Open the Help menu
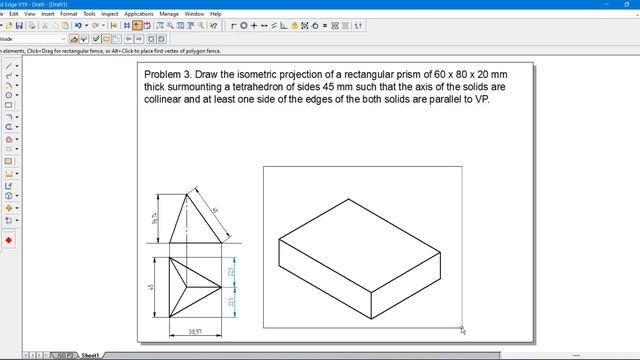The image size is (640, 360). (x=216, y=14)
